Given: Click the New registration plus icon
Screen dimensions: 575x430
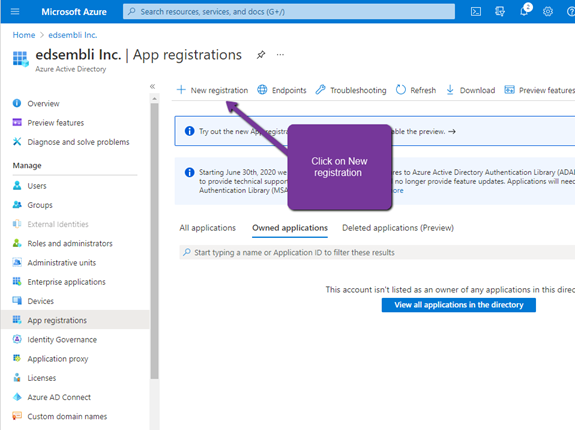Looking at the screenshot, I should tap(181, 90).
